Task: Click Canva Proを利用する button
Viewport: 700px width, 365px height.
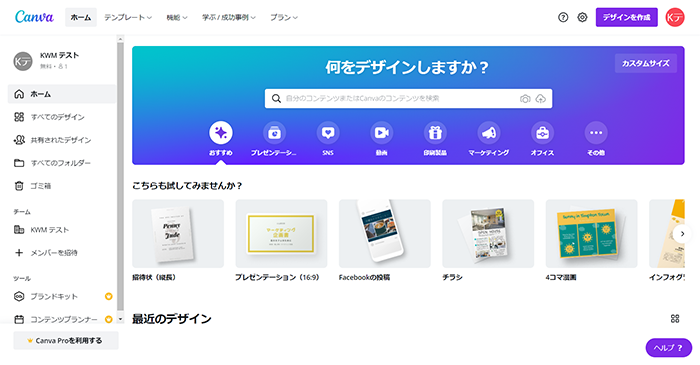Action: point(66,340)
